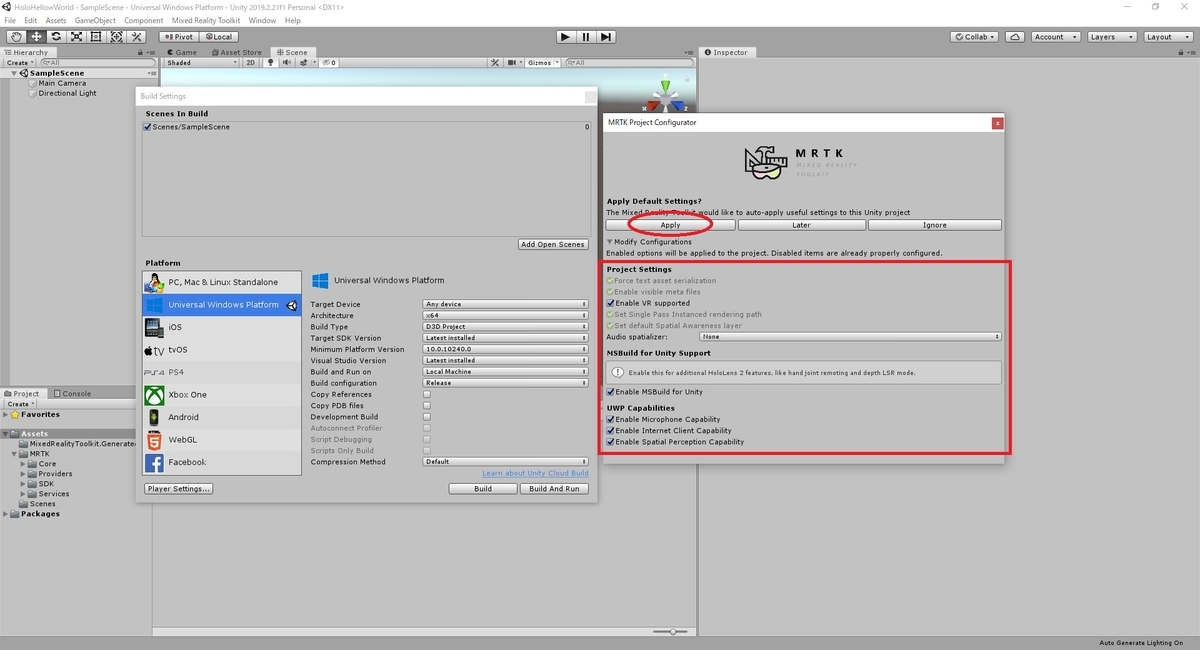Select the Android platform entry
The width and height of the screenshot is (1200, 650).
(222, 417)
